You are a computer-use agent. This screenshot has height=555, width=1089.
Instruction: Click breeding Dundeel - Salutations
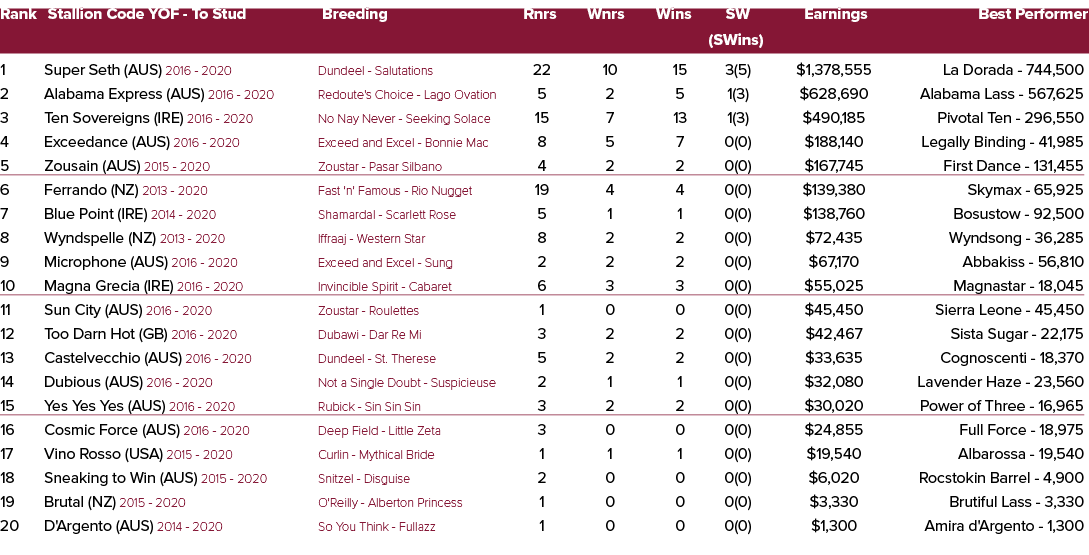tap(375, 71)
